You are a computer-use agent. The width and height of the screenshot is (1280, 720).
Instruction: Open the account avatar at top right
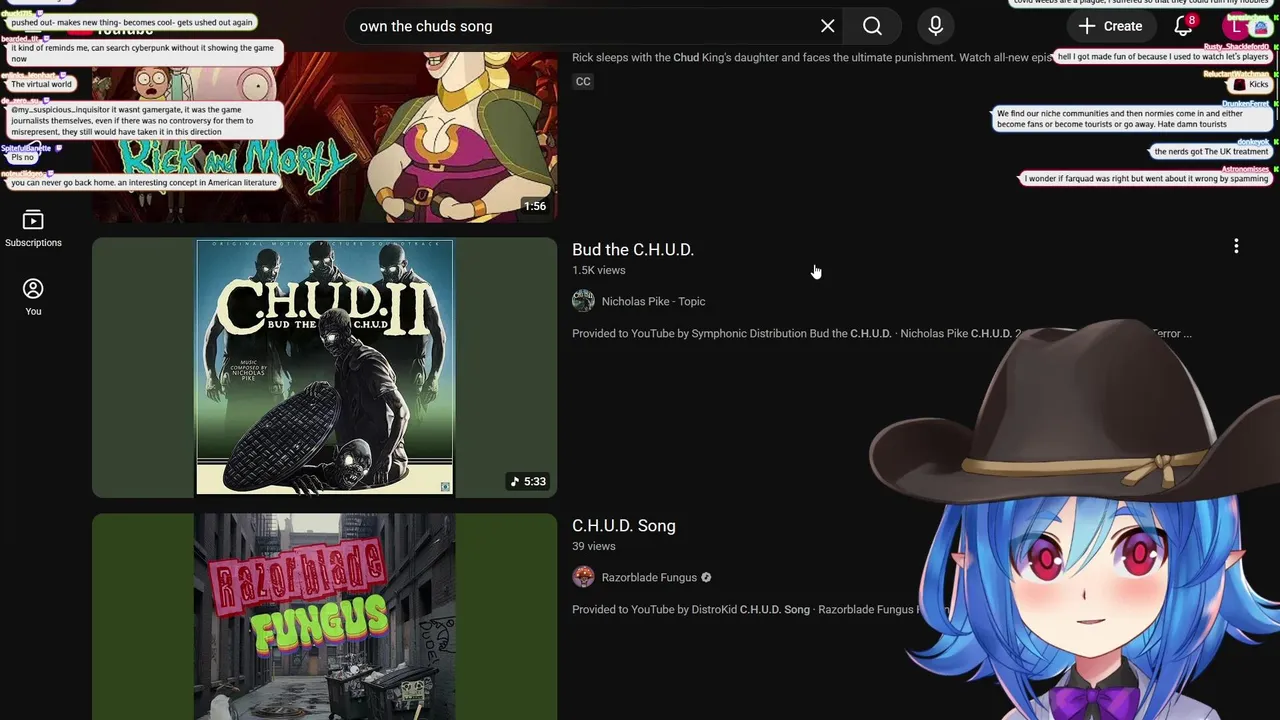(1236, 26)
